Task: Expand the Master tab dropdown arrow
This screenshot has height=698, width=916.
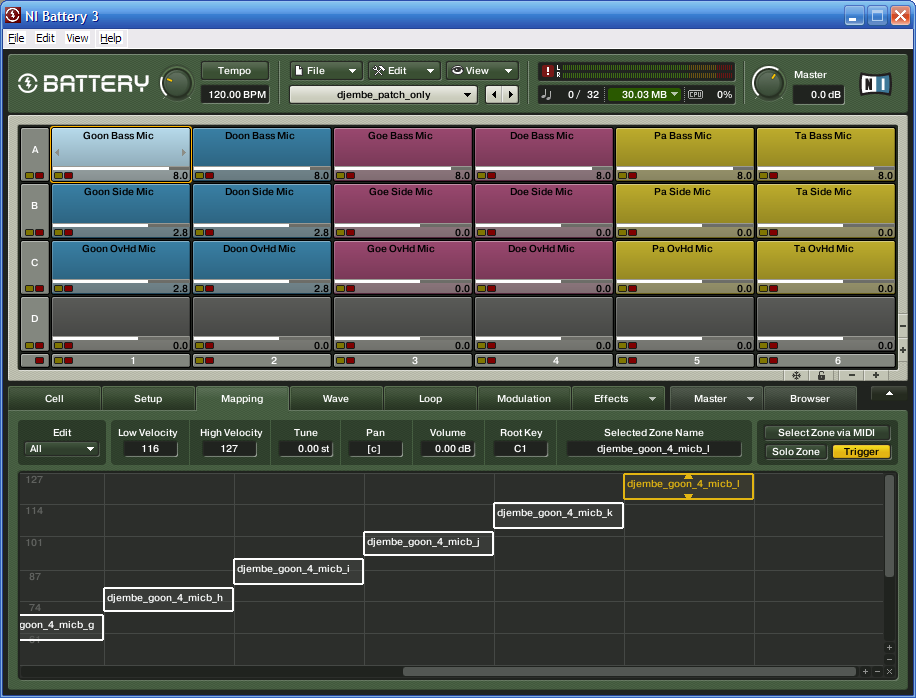Action: pyautogui.click(x=750, y=399)
